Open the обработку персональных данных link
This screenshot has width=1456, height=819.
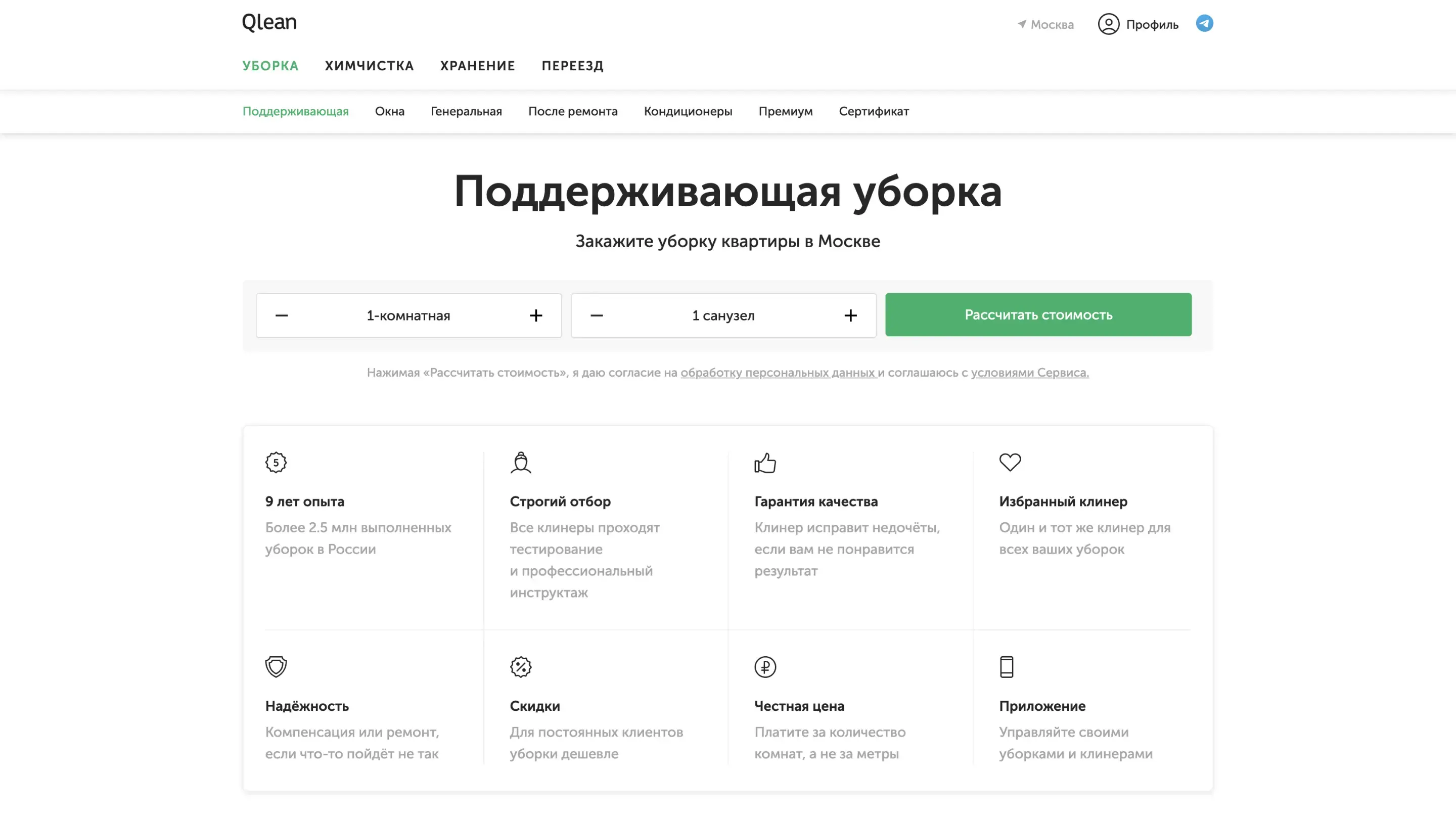click(778, 373)
